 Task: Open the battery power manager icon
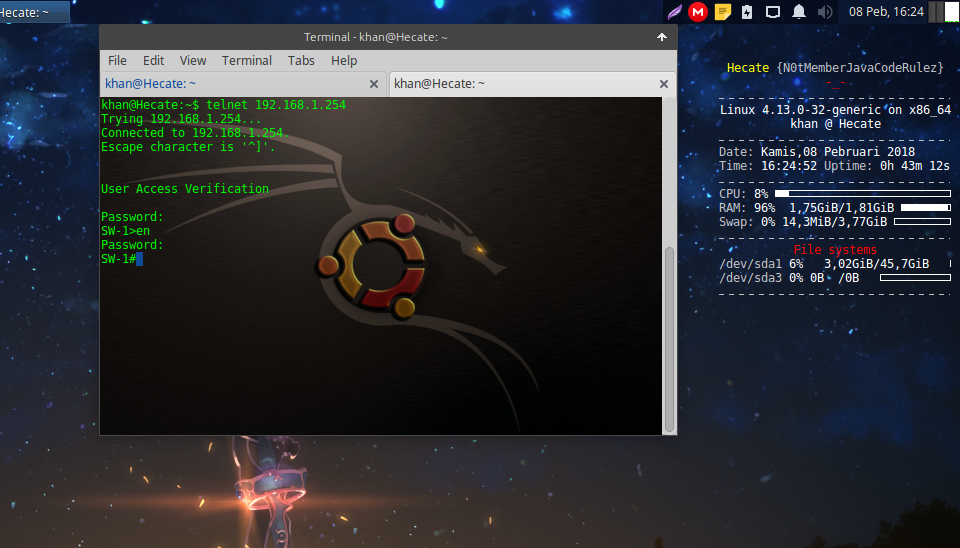point(747,12)
